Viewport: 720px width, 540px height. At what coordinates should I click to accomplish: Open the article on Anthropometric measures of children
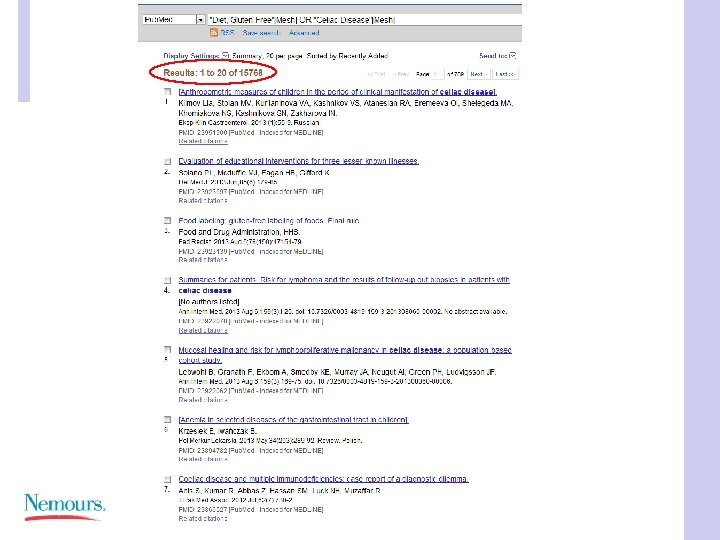tap(338, 92)
